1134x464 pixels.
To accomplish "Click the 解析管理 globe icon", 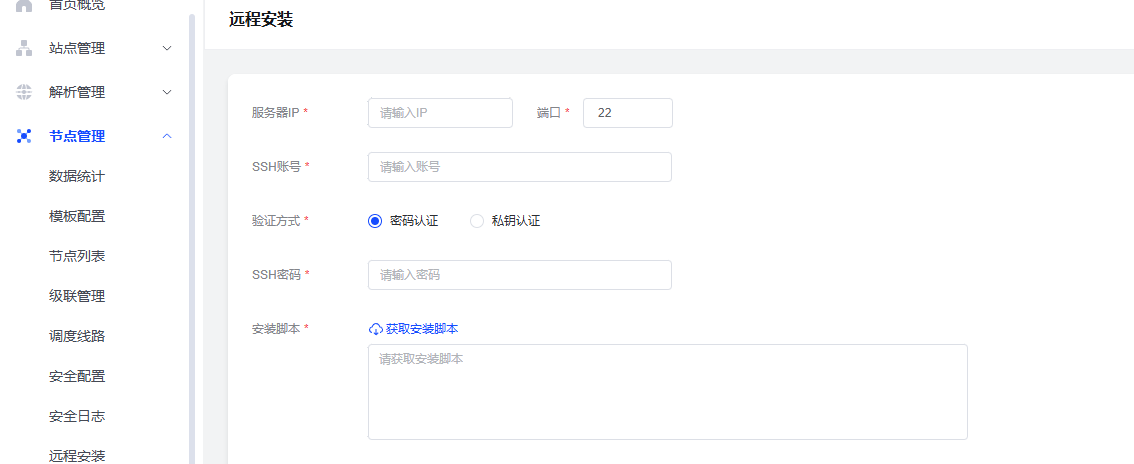I will (x=24, y=92).
